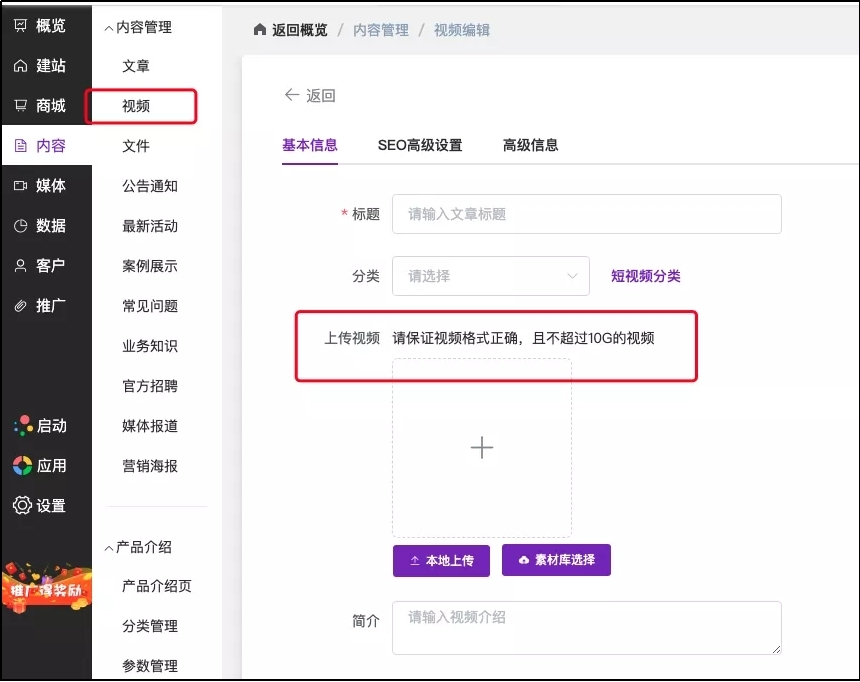This screenshot has width=860, height=682.
Task: Click the 推广 paperclip icon
Action: pos(21,305)
